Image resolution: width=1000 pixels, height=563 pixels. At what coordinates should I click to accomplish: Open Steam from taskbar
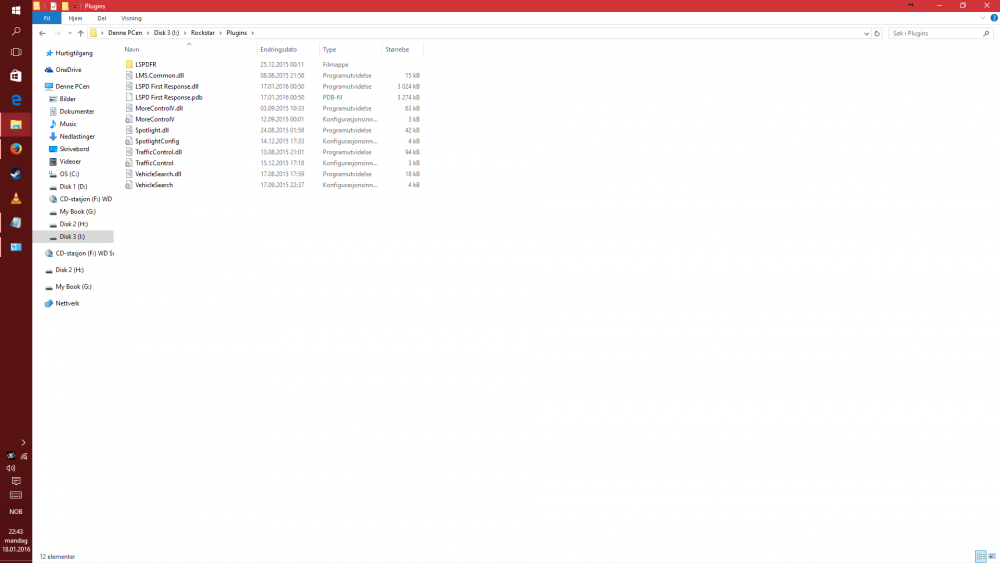click(x=16, y=173)
